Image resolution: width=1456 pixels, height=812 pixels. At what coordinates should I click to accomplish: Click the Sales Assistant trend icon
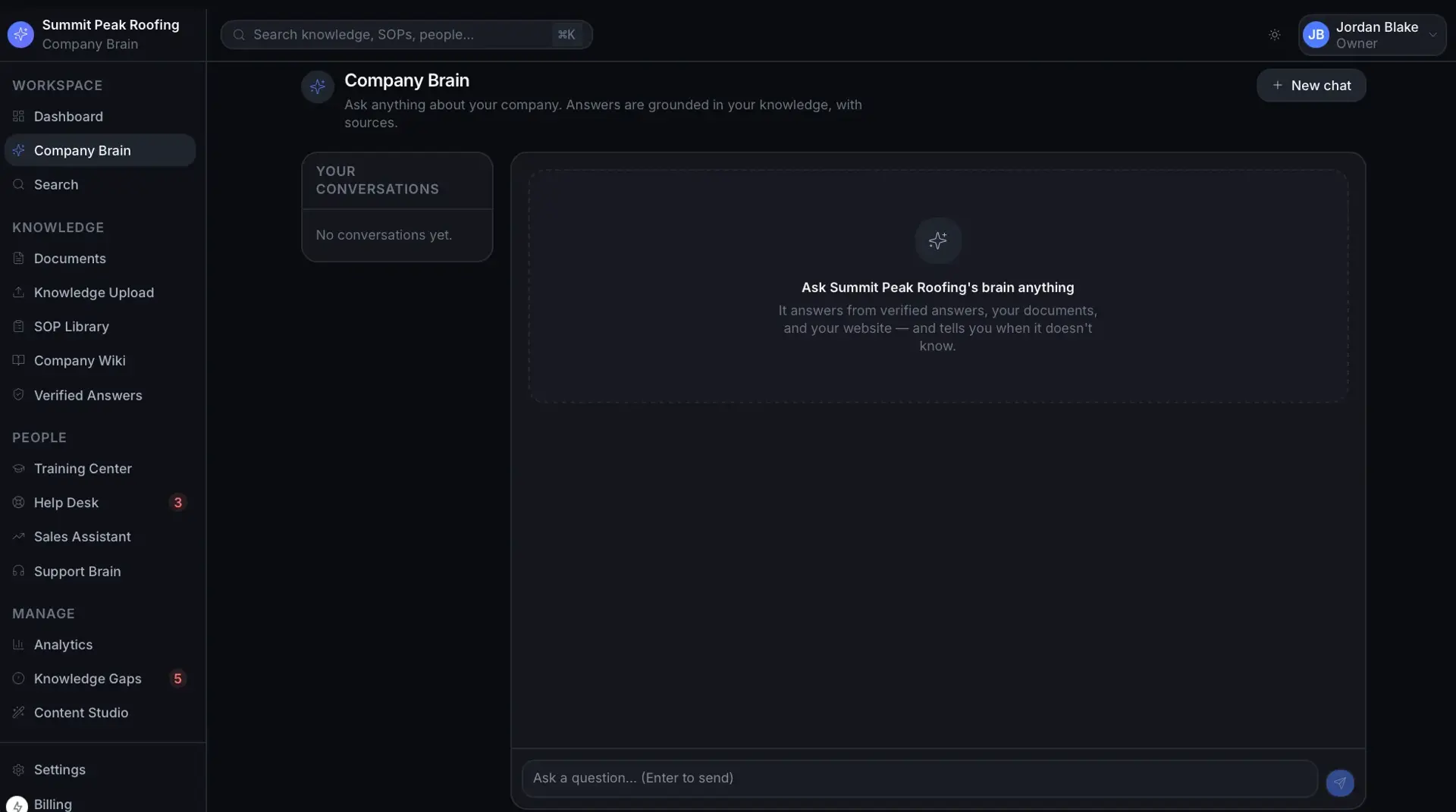tap(19, 536)
